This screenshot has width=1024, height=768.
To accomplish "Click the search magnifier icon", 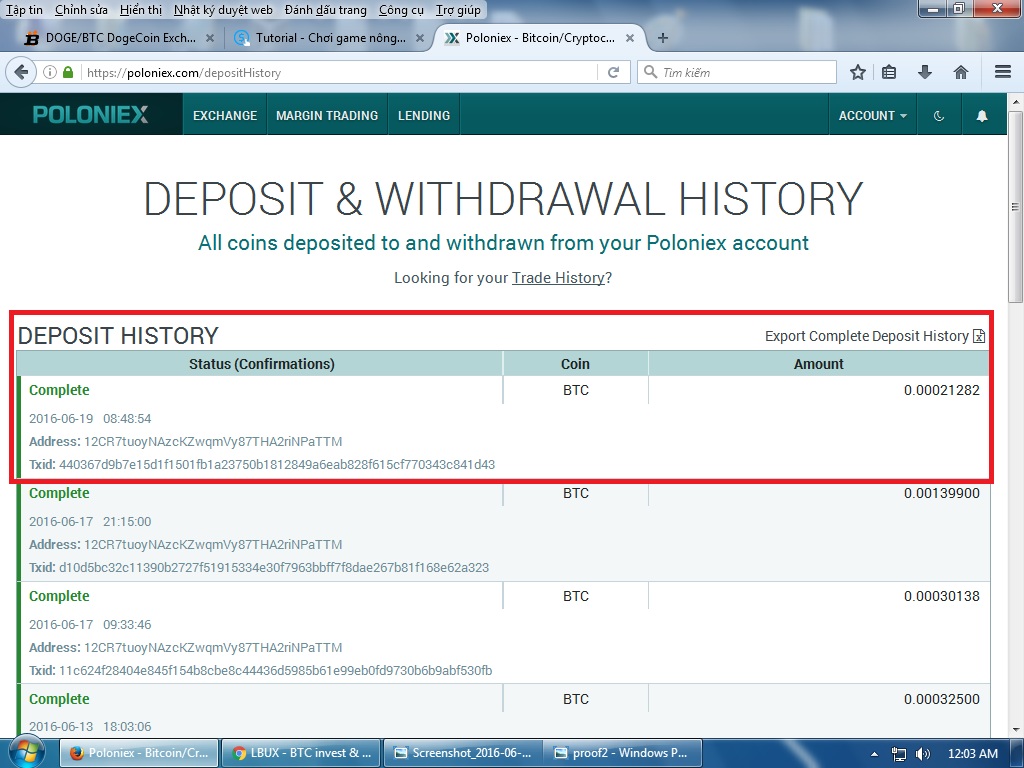I will click(x=650, y=72).
